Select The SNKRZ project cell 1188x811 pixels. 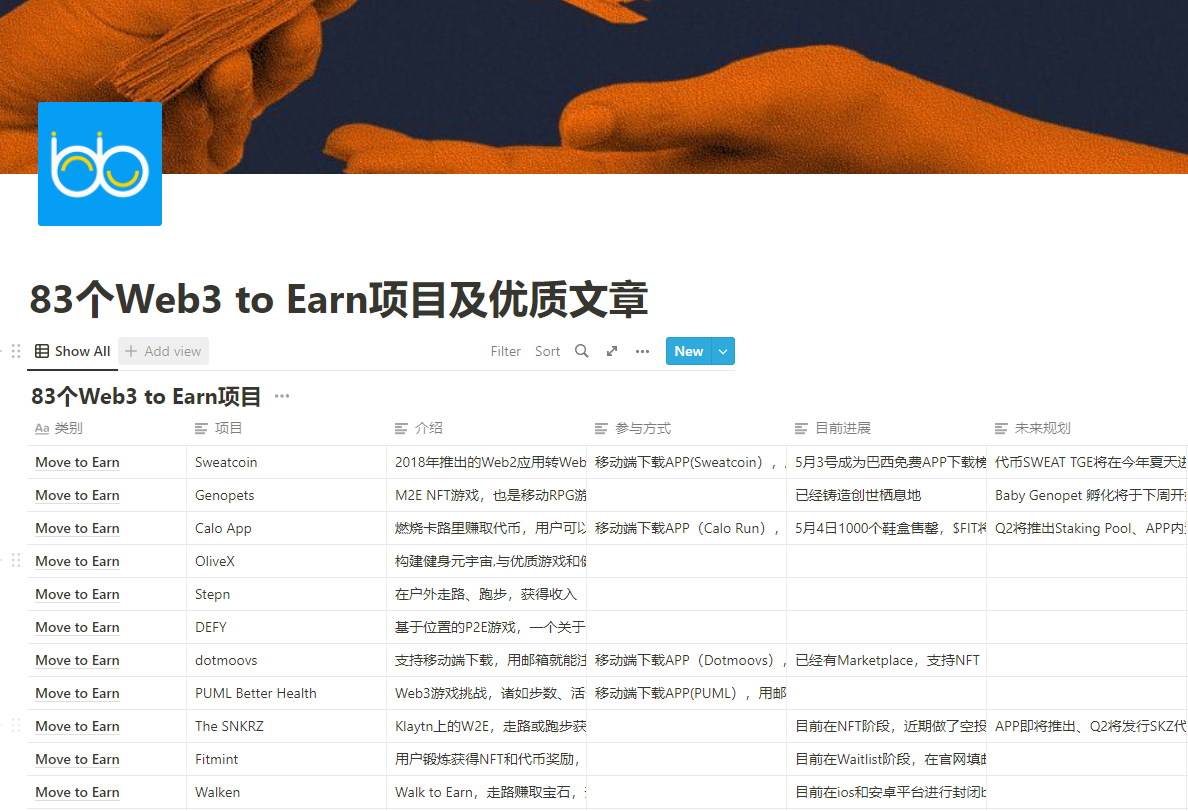(x=286, y=726)
